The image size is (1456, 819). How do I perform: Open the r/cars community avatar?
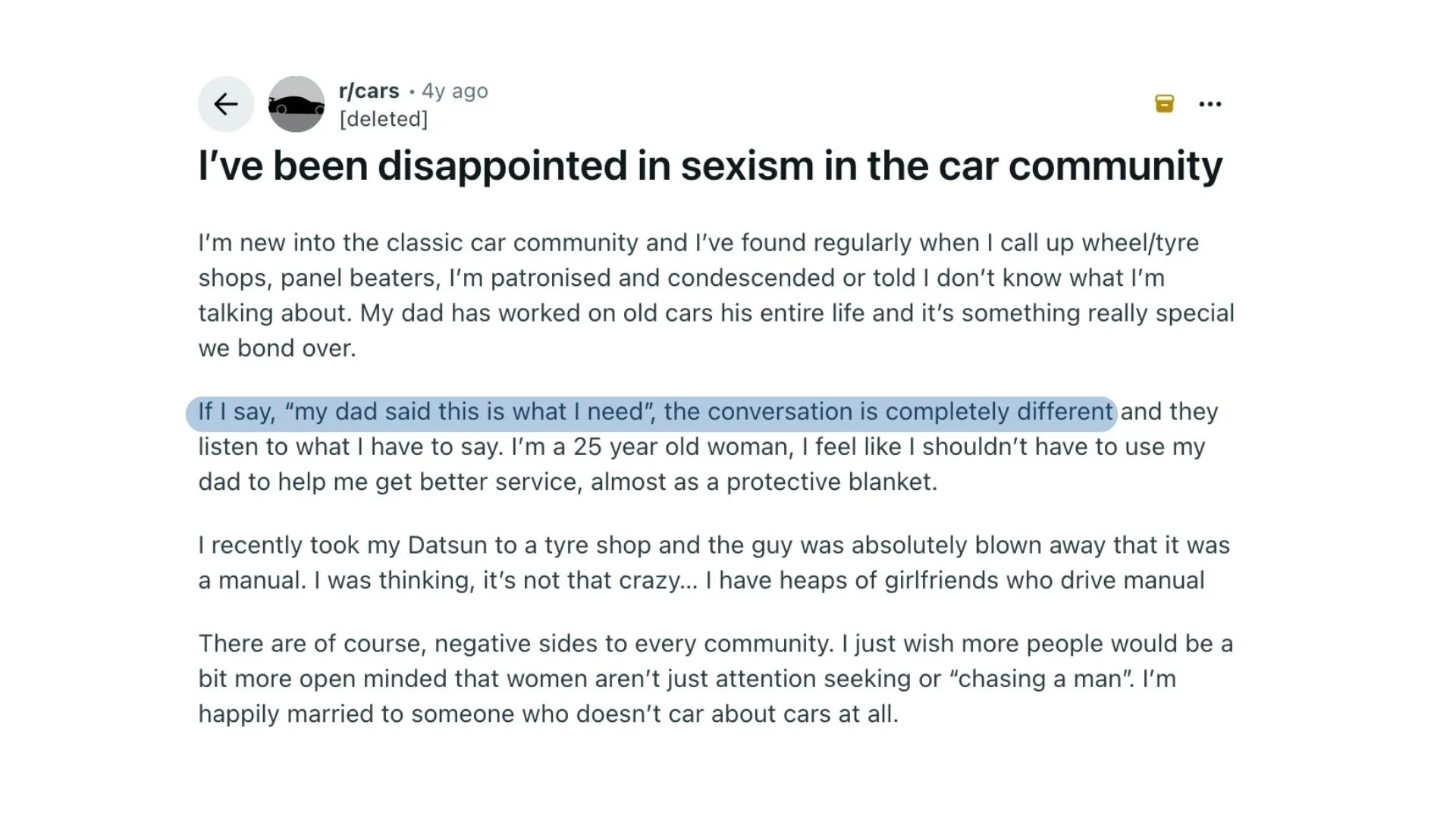click(297, 104)
